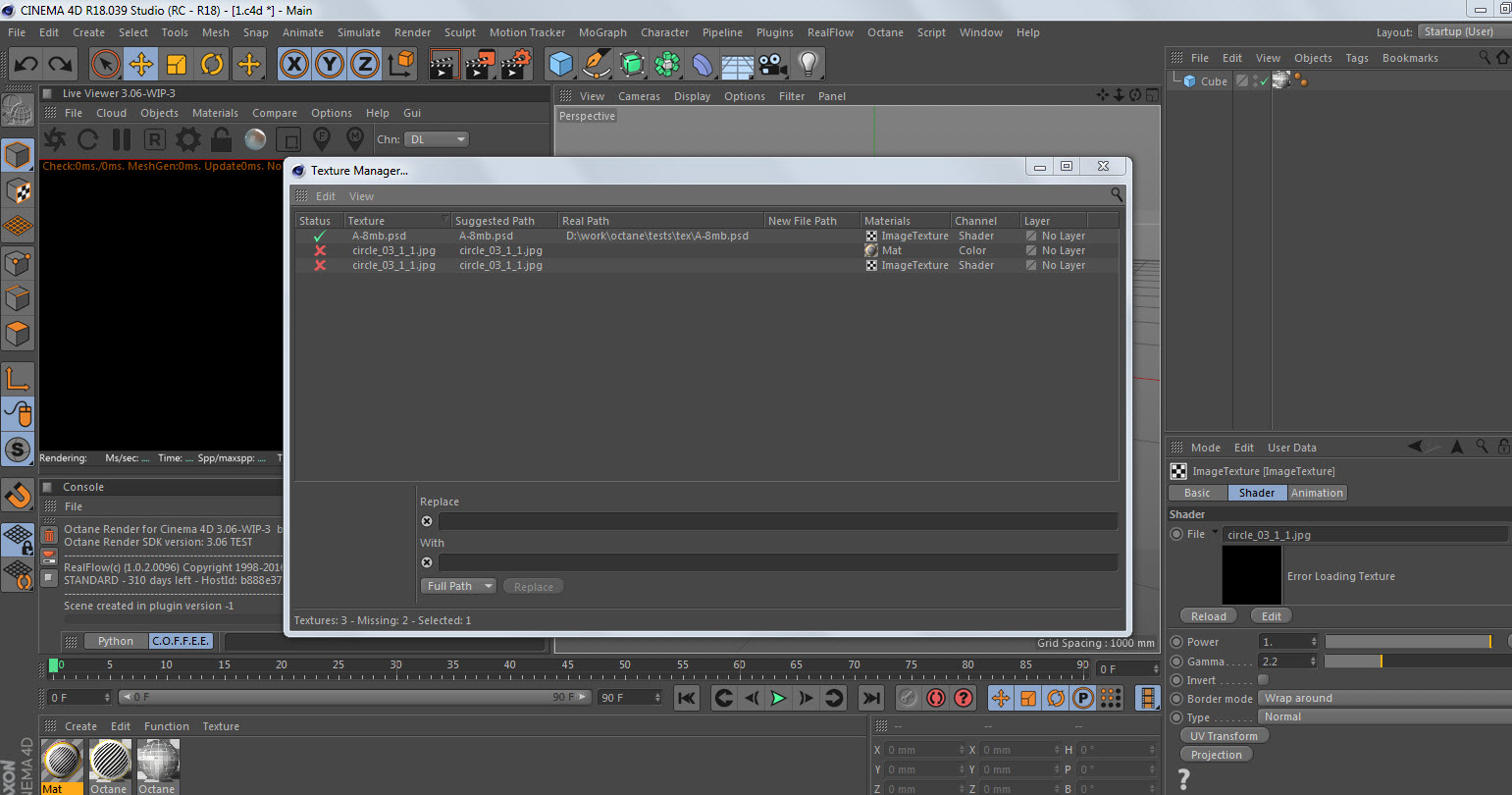
Task: Switch to the Python tab in Console
Action: (x=116, y=641)
